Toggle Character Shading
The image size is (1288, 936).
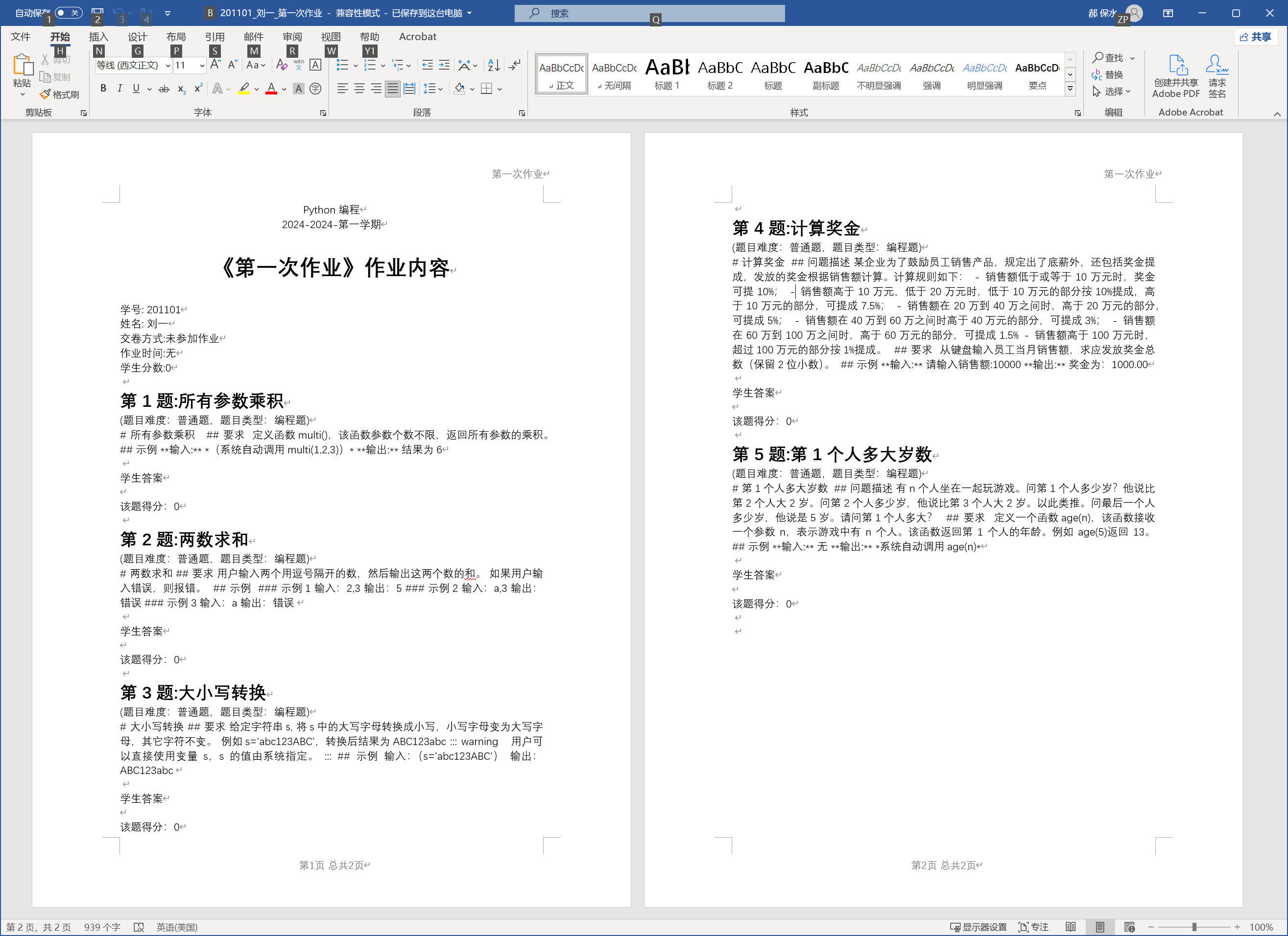pos(299,89)
